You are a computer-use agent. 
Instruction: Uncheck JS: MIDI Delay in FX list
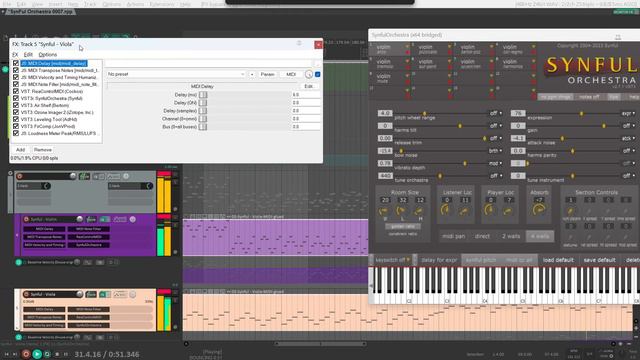point(16,63)
